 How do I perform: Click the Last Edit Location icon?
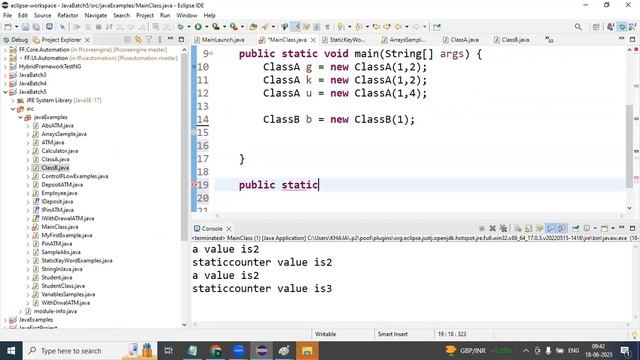tap(376, 27)
